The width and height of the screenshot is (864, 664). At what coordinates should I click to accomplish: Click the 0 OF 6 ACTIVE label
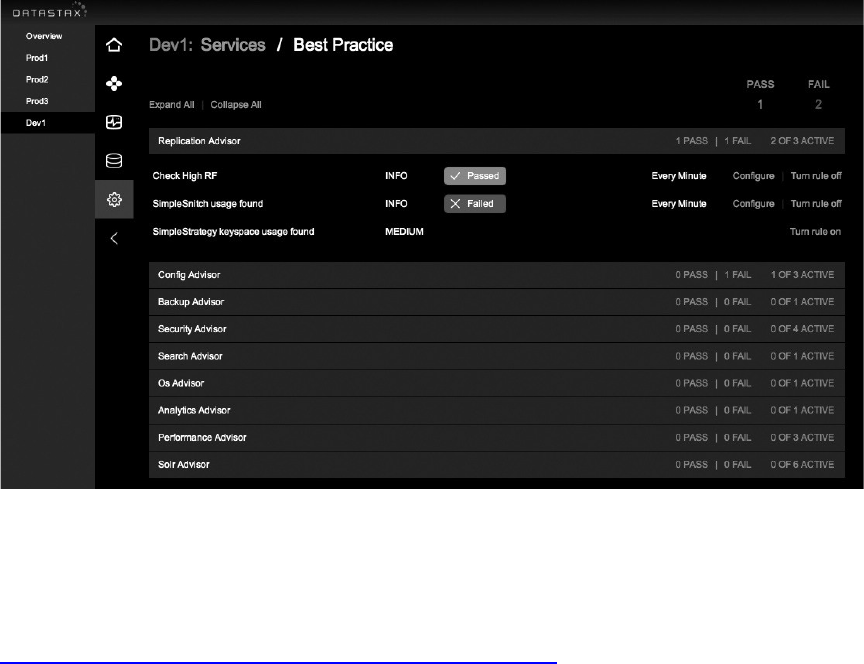[x=802, y=465]
